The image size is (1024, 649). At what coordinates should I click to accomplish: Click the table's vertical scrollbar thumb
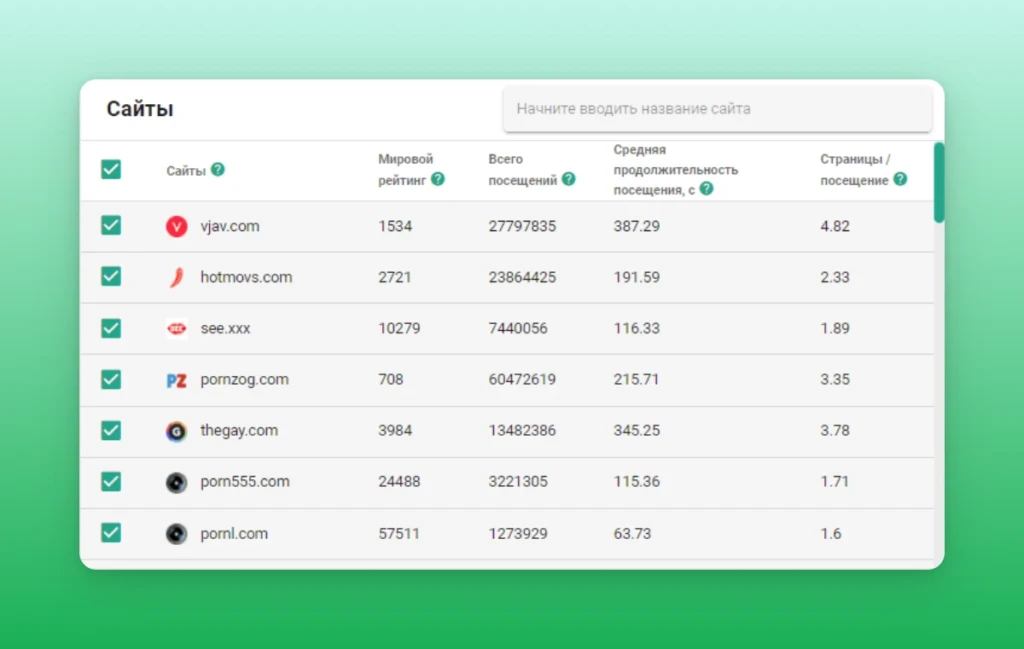point(939,183)
